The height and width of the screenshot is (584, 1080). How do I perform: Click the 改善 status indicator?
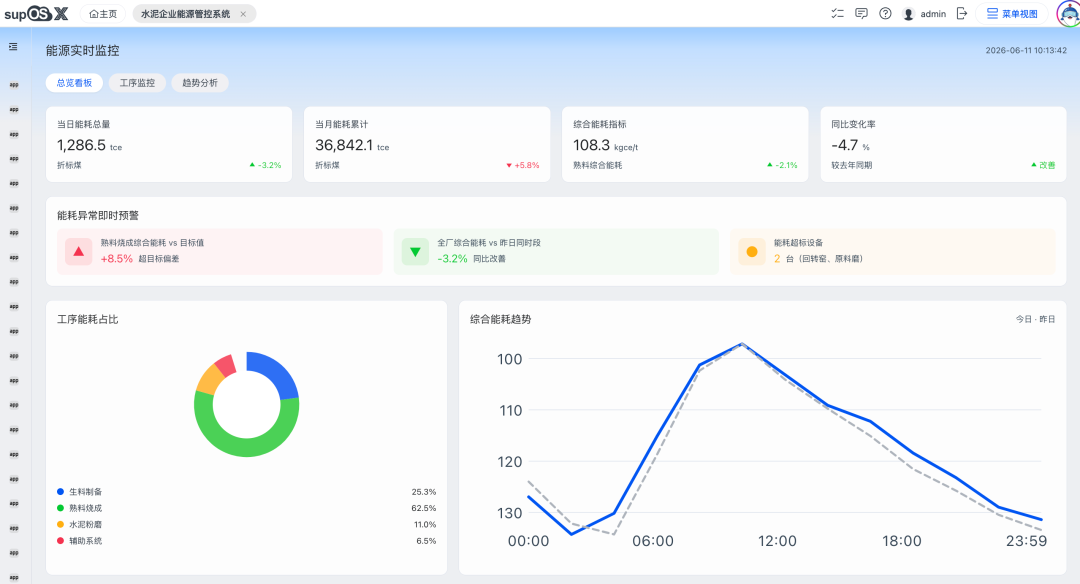click(1043, 165)
